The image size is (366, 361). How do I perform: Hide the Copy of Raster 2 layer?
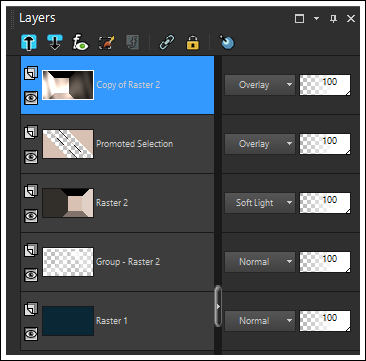31,98
